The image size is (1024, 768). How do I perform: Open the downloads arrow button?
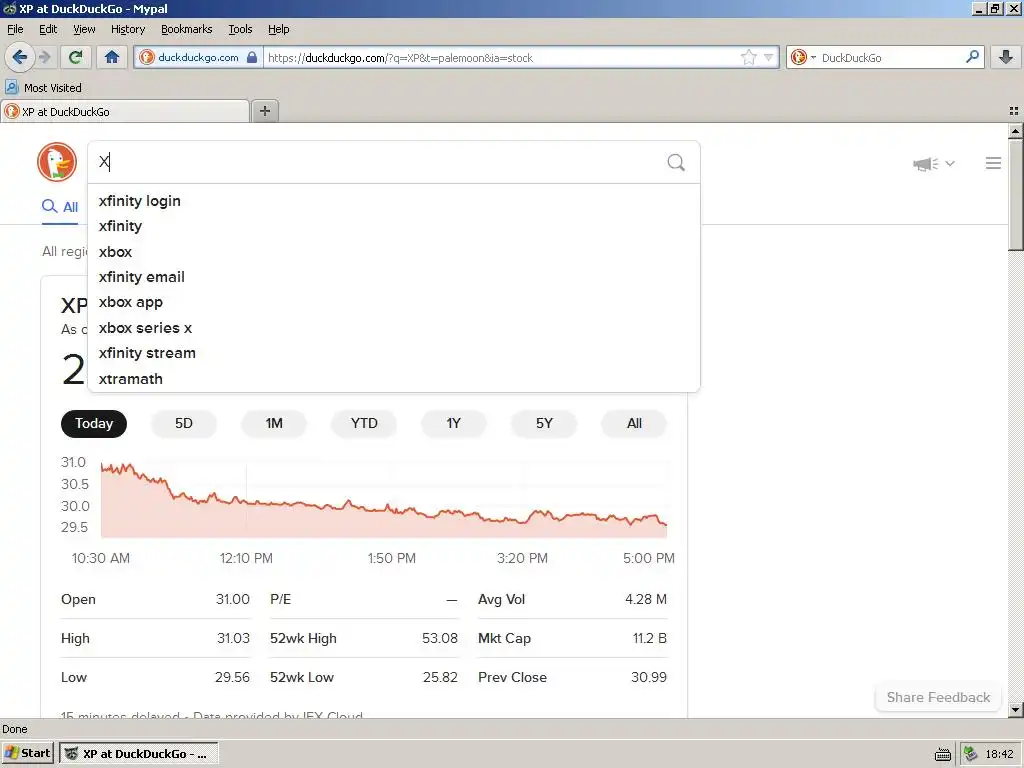point(1006,57)
